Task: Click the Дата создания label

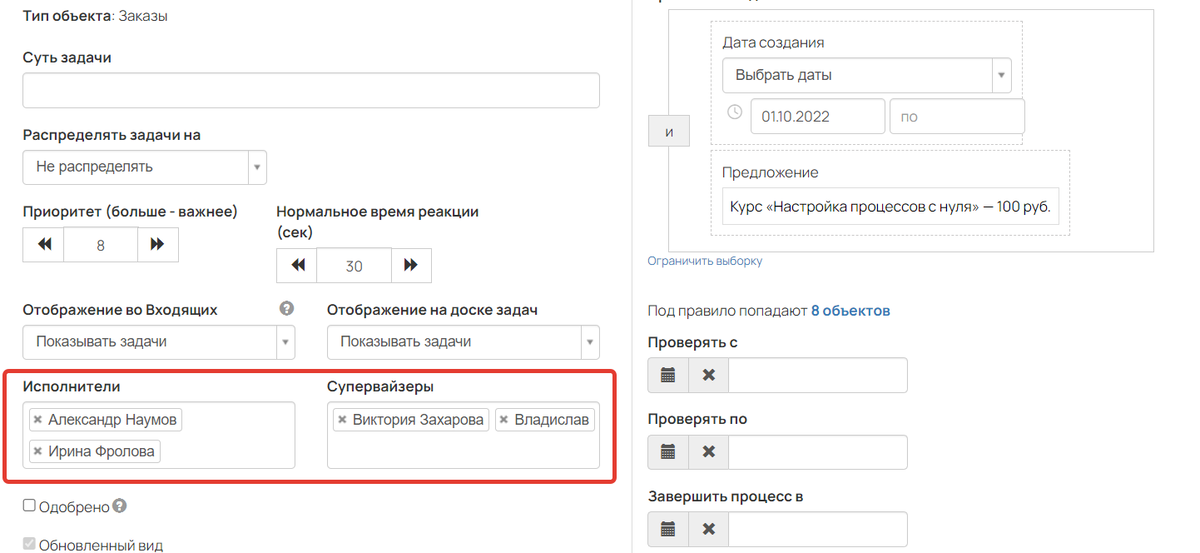Action: coord(773,43)
